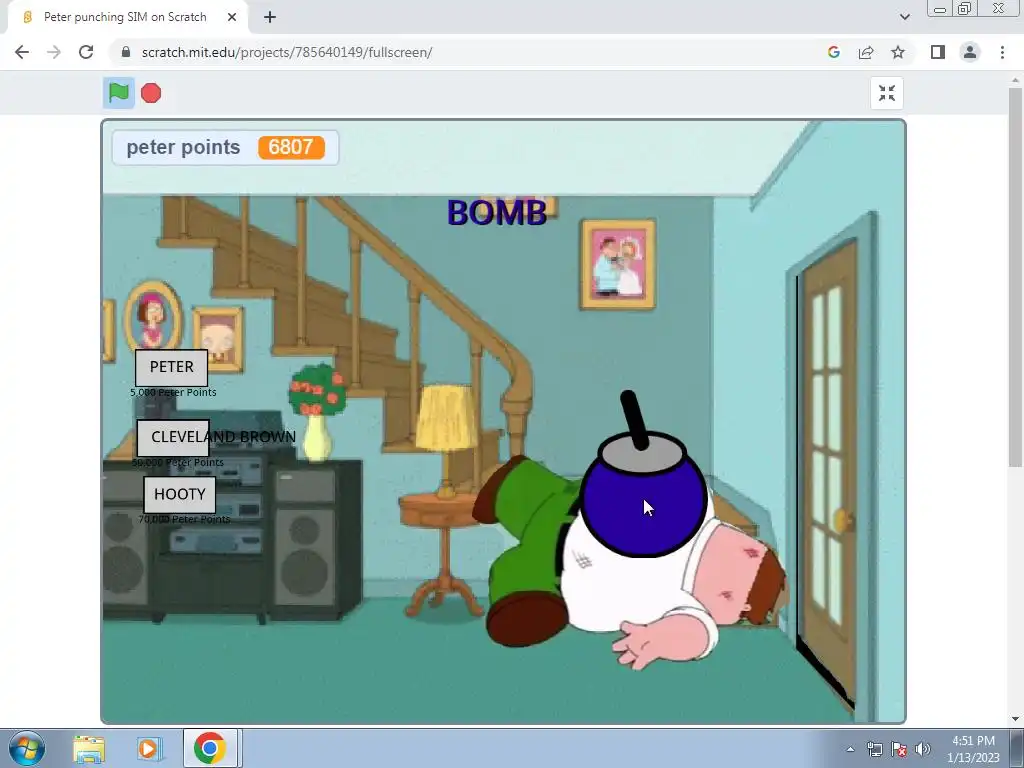Go back using the browser back arrow
This screenshot has height=768, width=1024.
point(22,52)
